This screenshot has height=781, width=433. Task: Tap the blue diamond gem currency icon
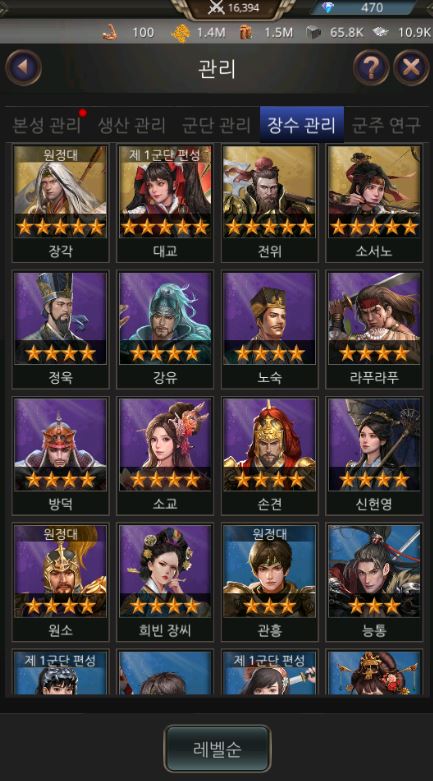pos(328,7)
